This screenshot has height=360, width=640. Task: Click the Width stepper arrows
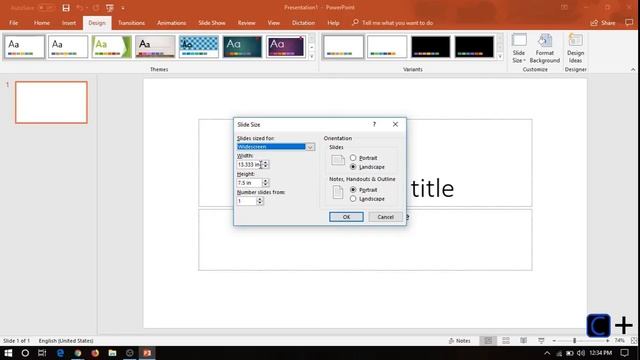[x=266, y=164]
